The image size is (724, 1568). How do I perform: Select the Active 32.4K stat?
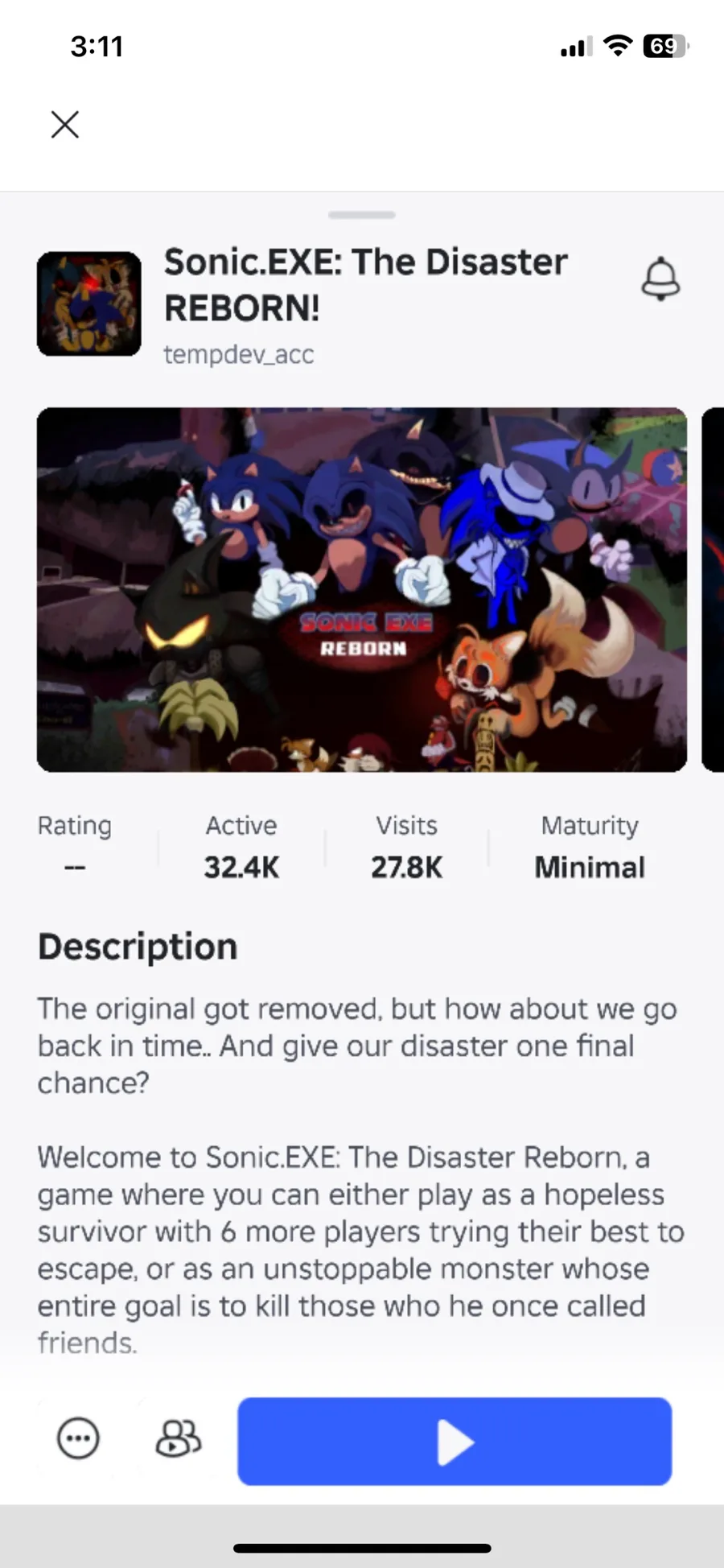(x=241, y=846)
